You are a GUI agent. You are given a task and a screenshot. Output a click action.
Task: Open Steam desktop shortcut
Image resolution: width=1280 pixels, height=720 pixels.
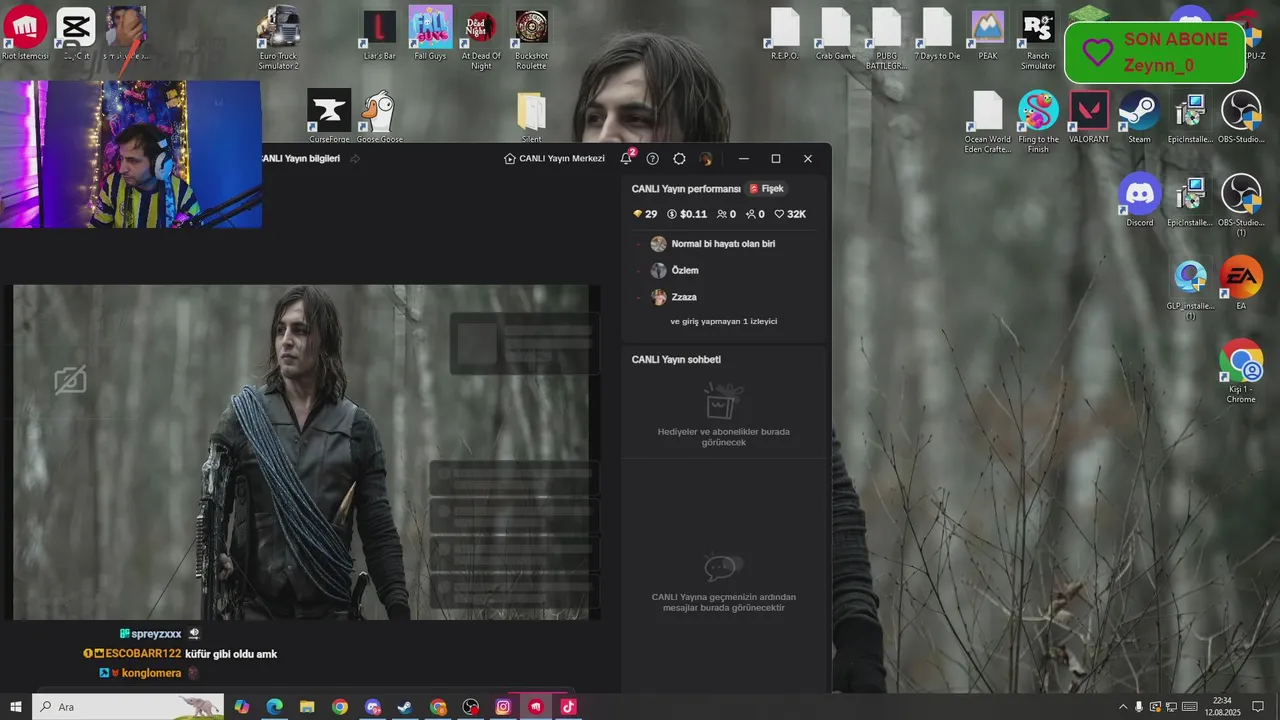tap(1140, 117)
